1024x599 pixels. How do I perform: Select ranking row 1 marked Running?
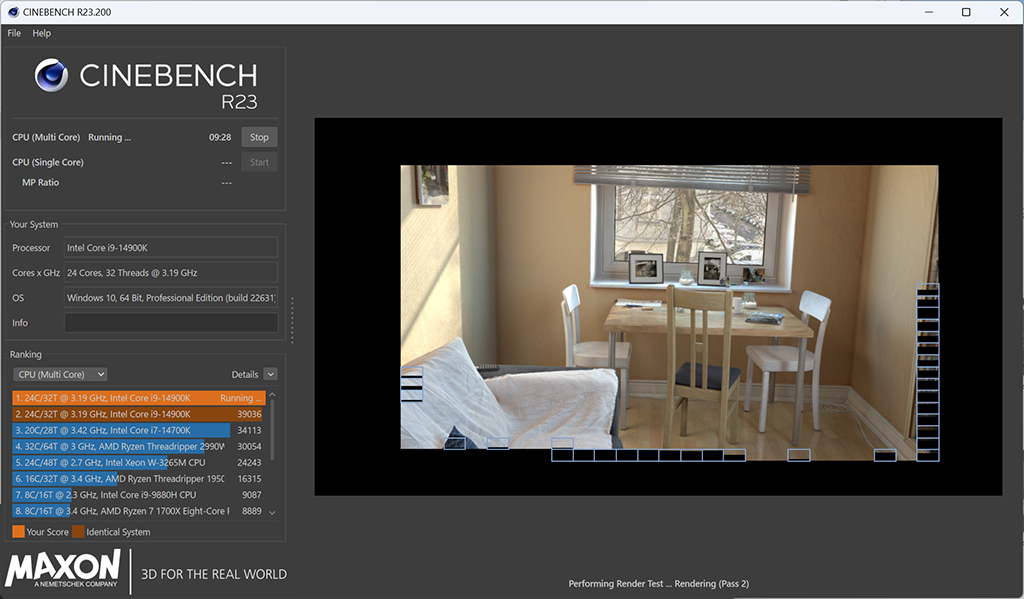click(x=138, y=398)
